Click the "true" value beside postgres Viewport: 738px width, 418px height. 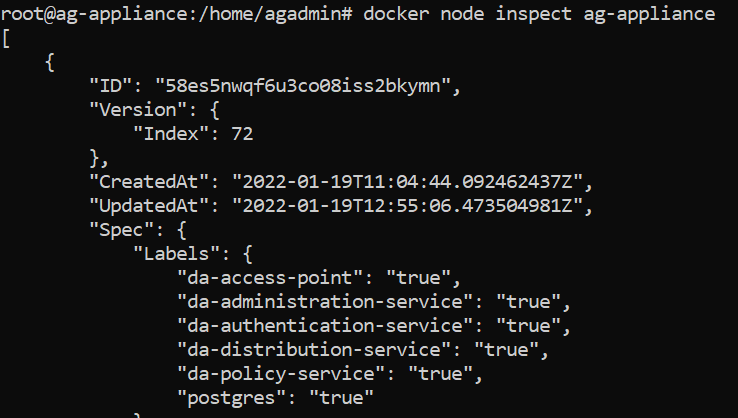click(341, 398)
